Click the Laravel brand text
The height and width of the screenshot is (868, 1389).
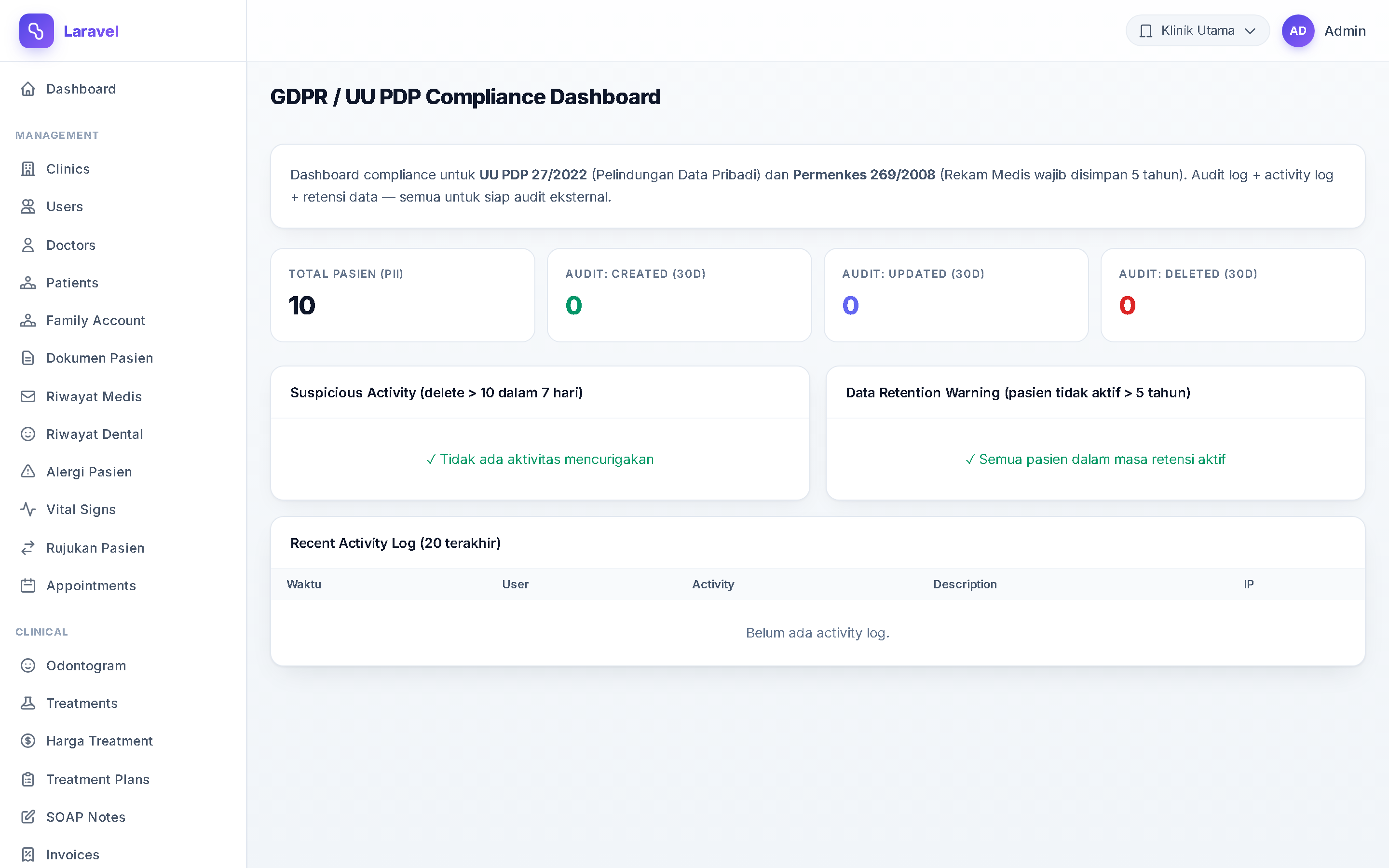click(x=91, y=31)
